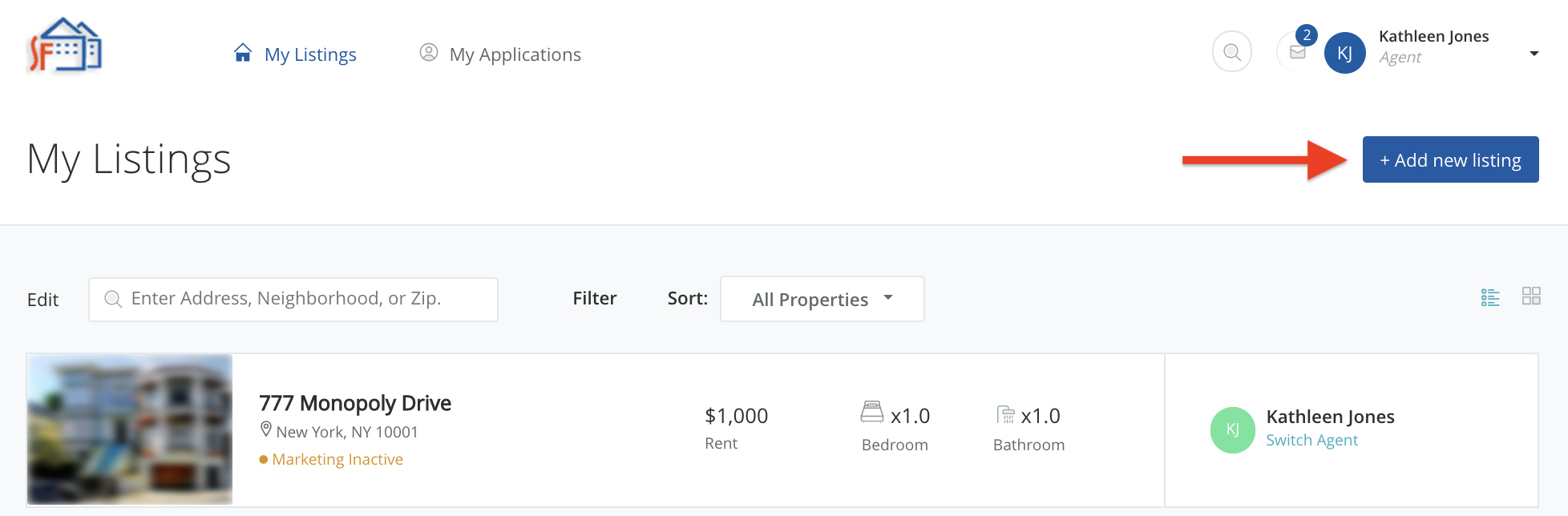Open the mail notifications envelope icon
This screenshot has height=516, width=1568.
1297,52
